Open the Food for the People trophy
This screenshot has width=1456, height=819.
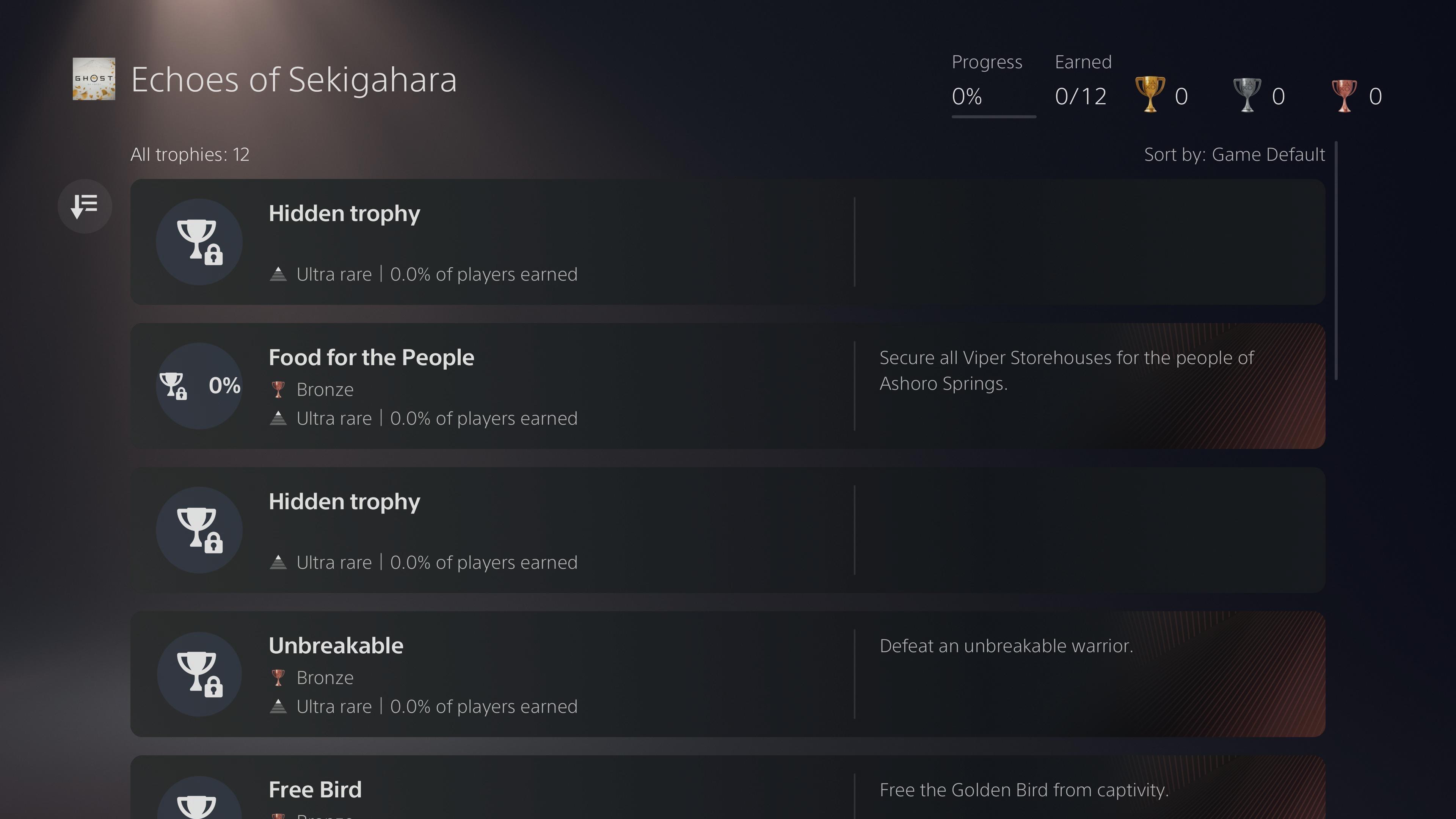click(x=728, y=386)
